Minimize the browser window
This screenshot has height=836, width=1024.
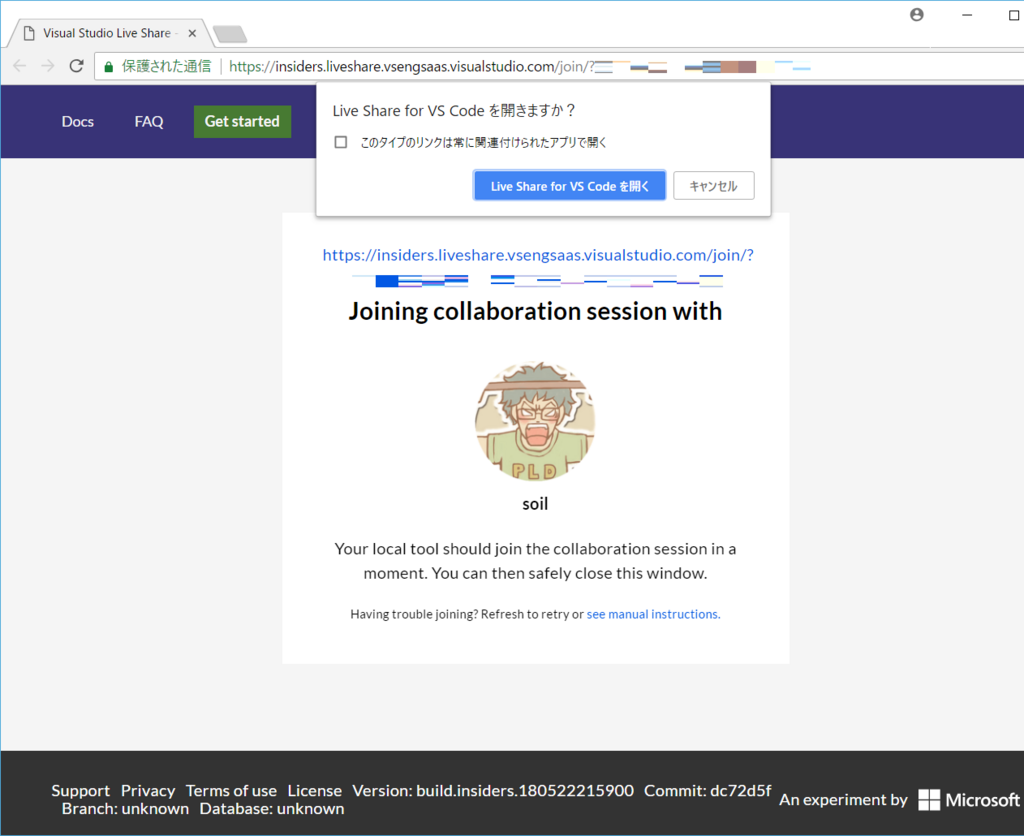[967, 14]
